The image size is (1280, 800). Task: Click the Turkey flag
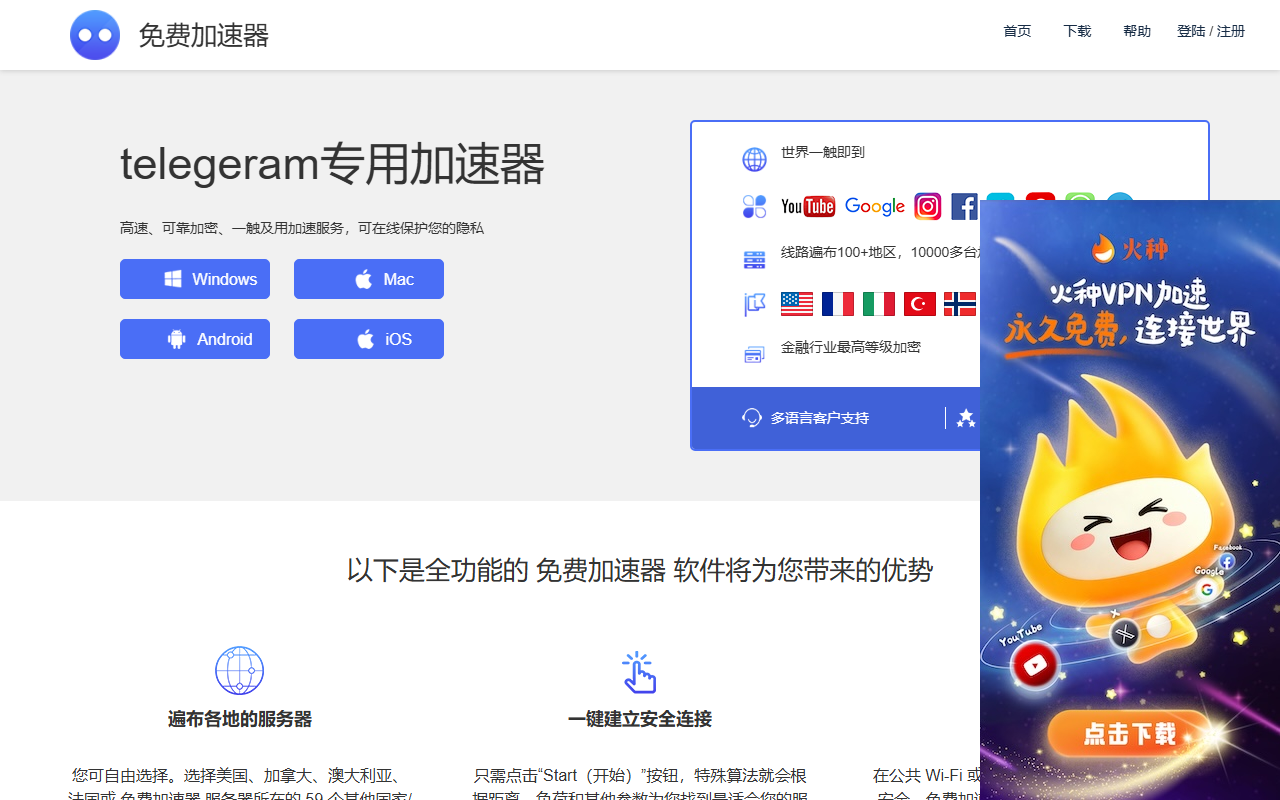point(920,304)
